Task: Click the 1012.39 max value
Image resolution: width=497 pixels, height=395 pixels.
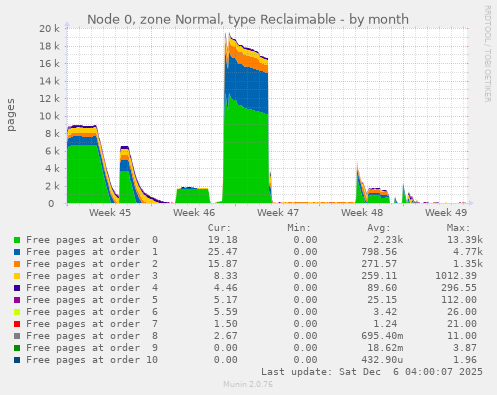Action: [x=456, y=276]
